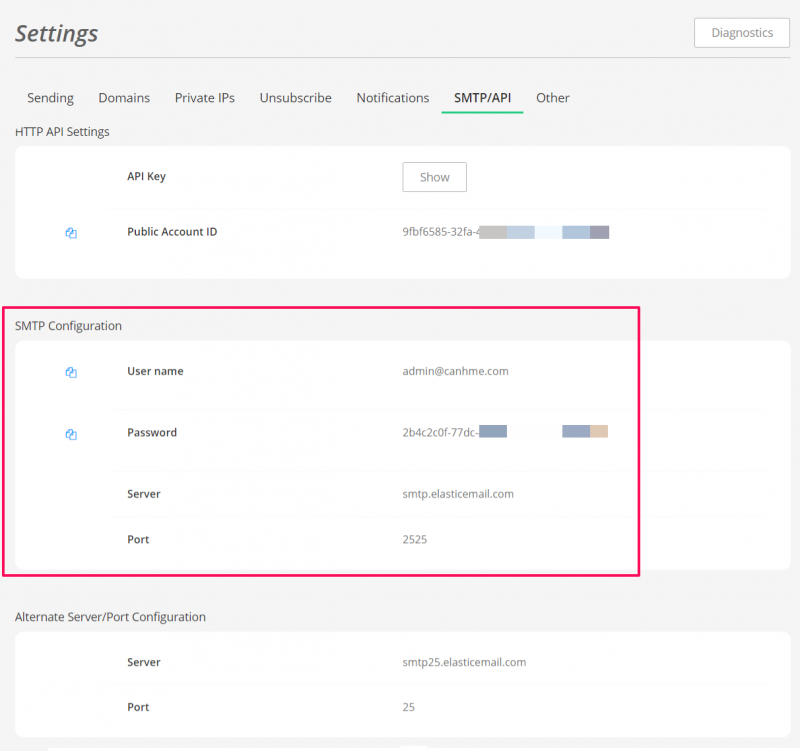The image size is (800, 751).
Task: Click the smtp25.elasticemail.com alternate server
Action: (464, 662)
